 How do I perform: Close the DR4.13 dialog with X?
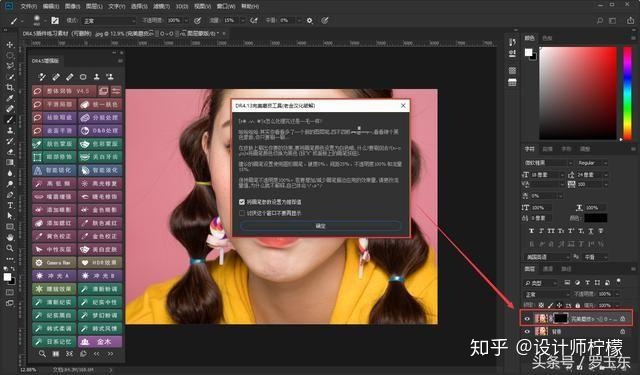click(x=403, y=106)
